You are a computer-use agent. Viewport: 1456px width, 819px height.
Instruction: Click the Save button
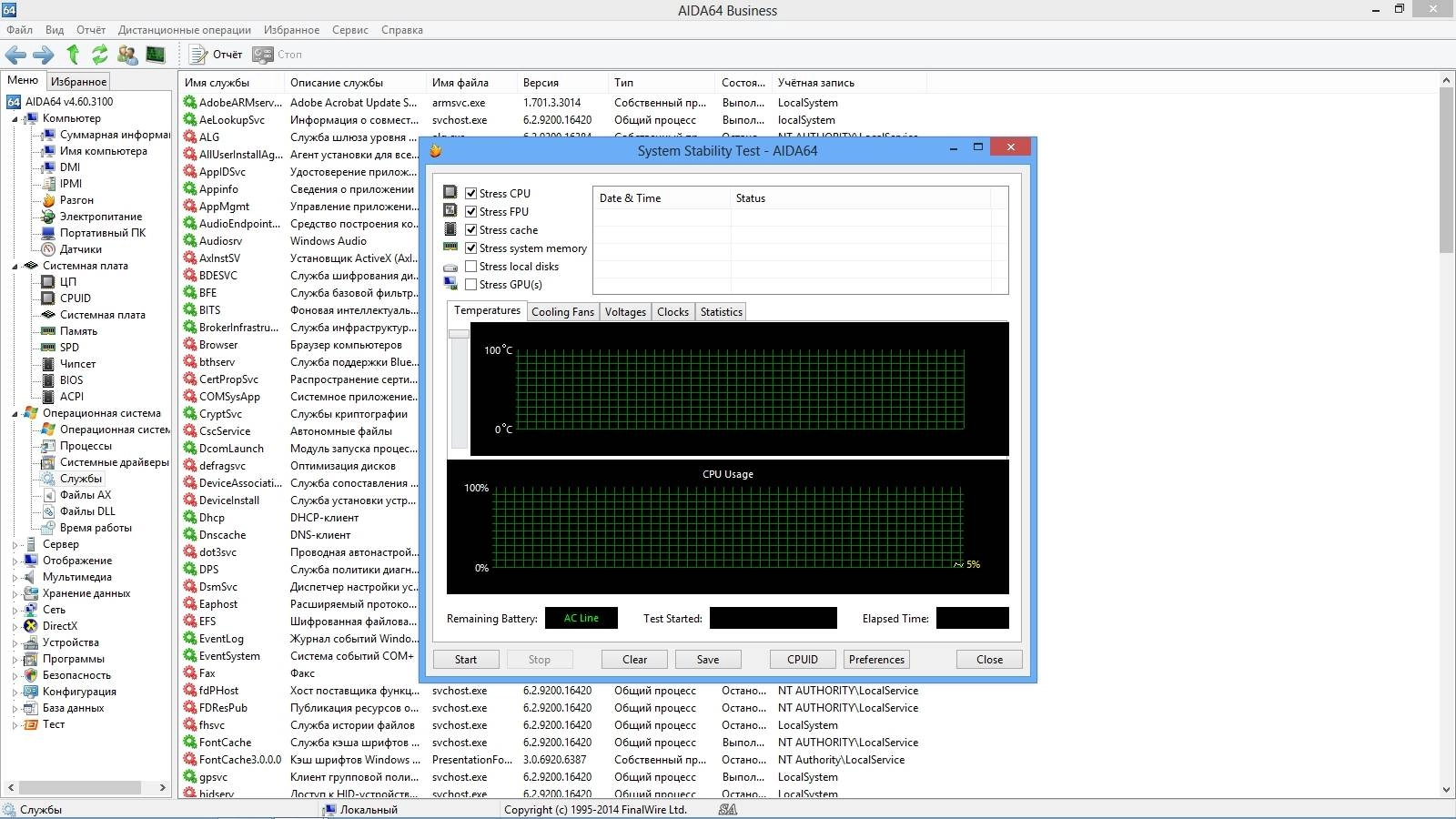708,660
